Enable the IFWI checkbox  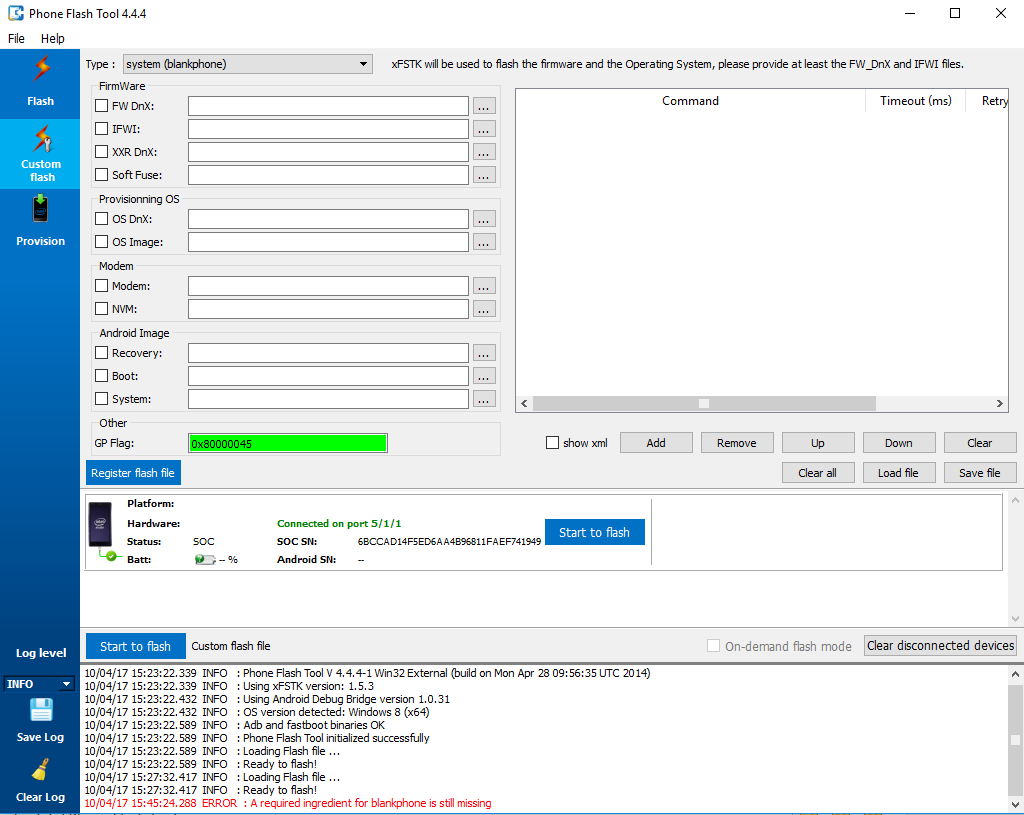tap(101, 129)
